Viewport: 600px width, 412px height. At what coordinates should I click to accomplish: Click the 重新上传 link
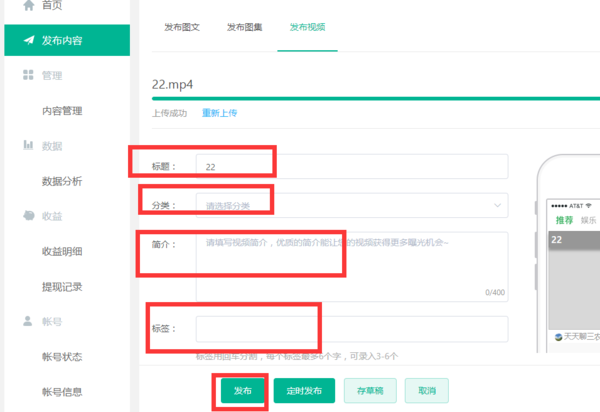(220, 113)
